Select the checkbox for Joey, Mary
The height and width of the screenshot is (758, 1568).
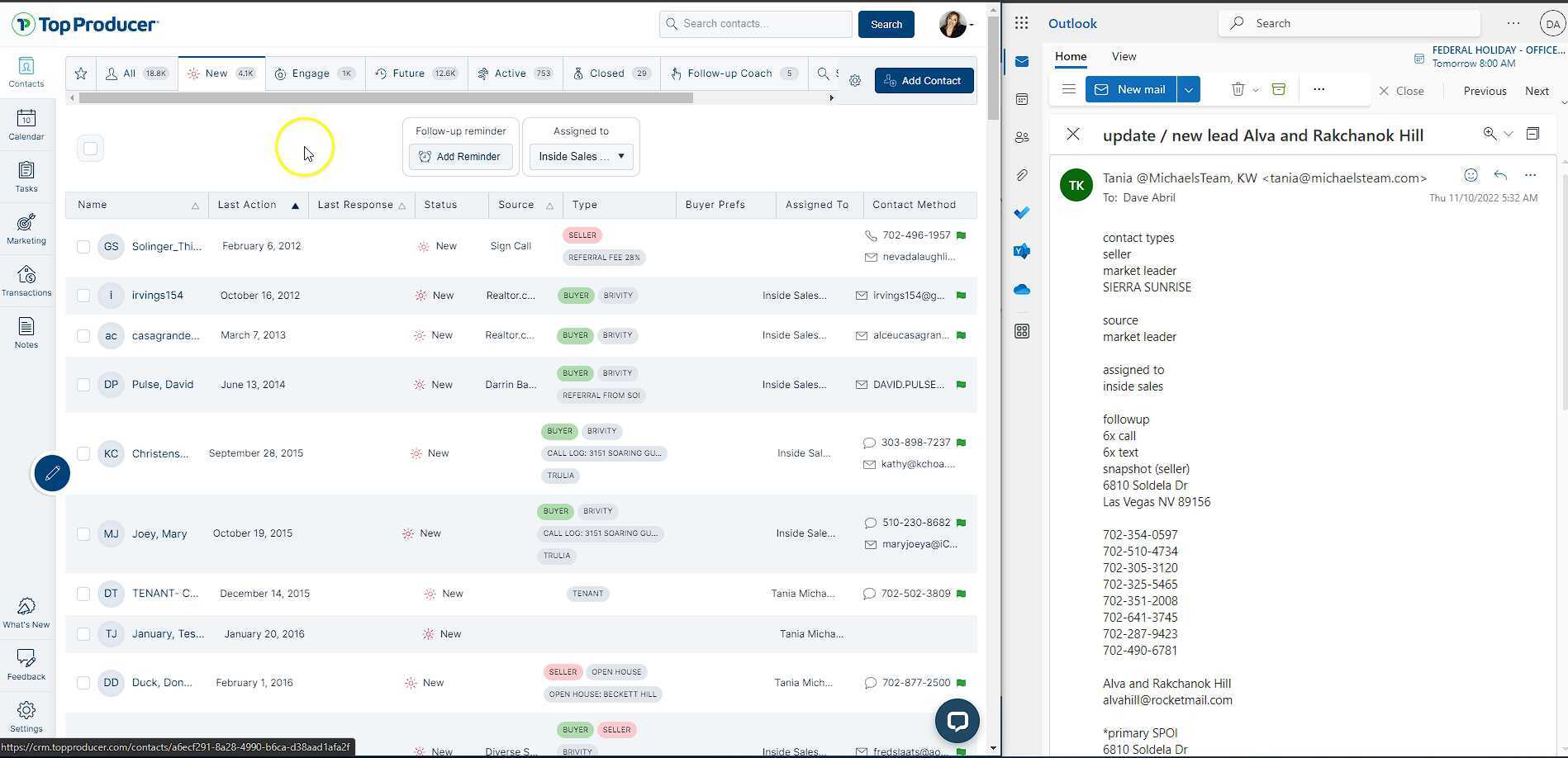coord(83,533)
